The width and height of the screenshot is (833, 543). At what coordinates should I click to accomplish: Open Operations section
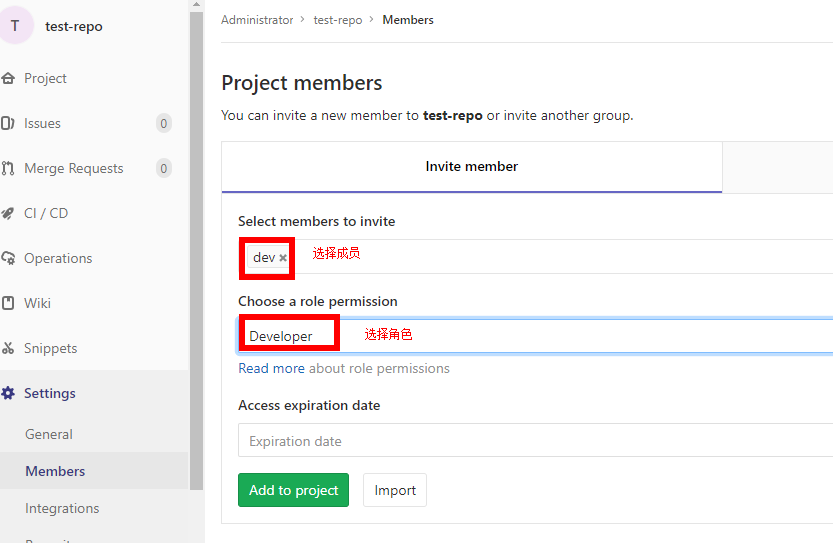coord(58,258)
